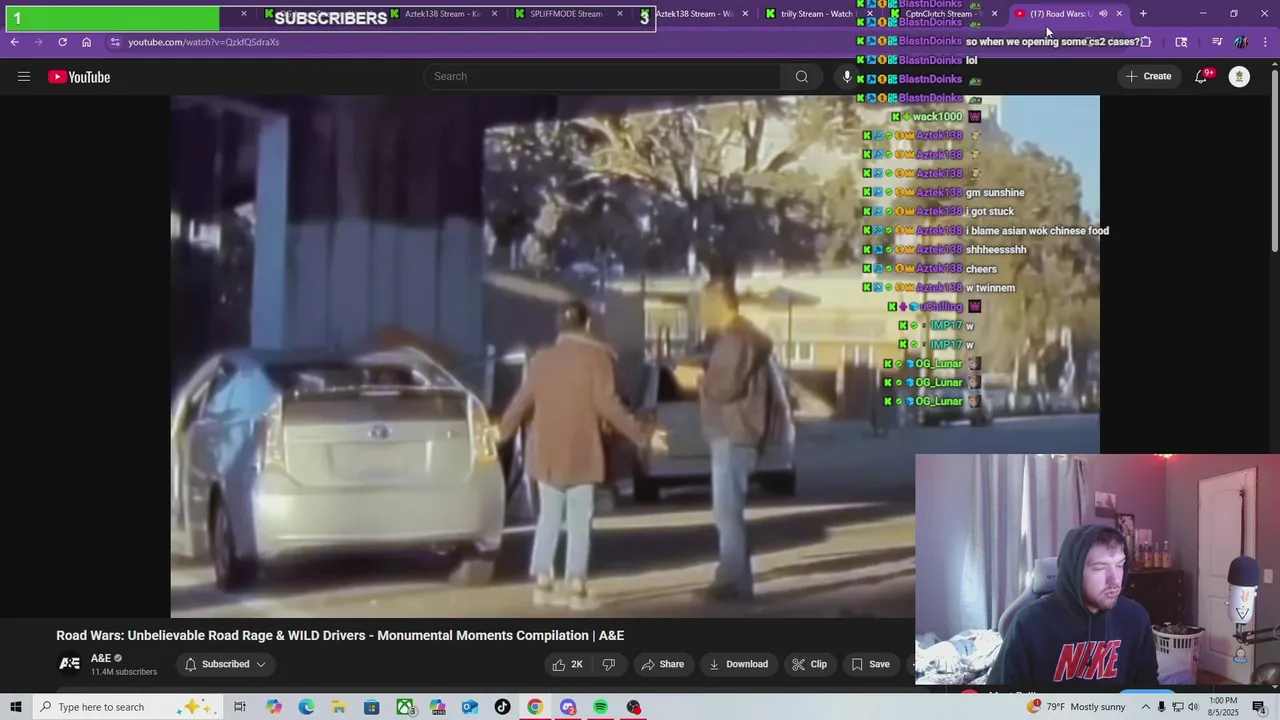Like the Road Wars video
This screenshot has height=720, width=1280.
pos(567,664)
